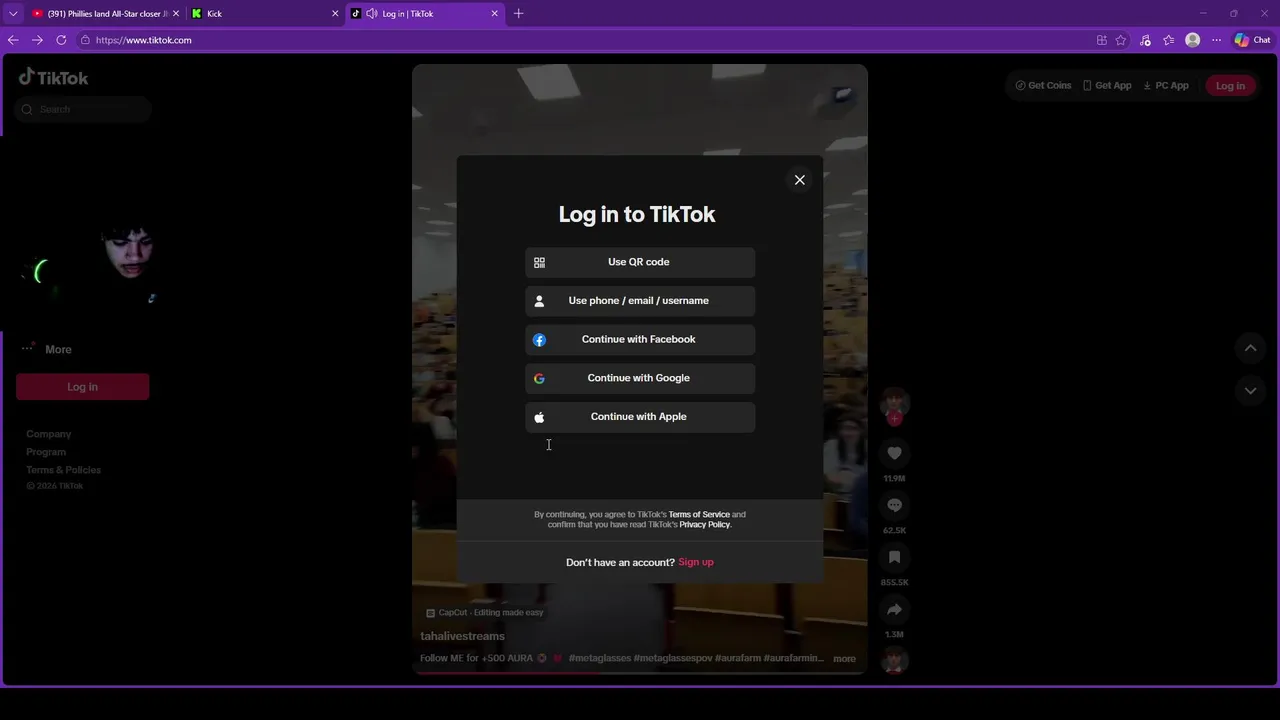1280x720 pixels.
Task: Close the YouTube Phillies tab
Action: [x=176, y=14]
